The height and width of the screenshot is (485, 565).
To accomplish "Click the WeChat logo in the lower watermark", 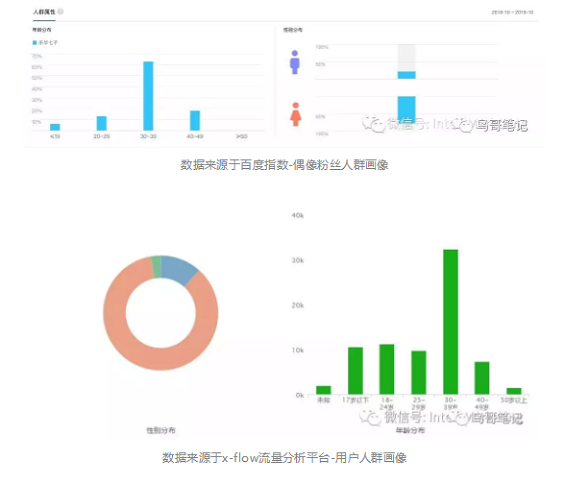I will pyautogui.click(x=370, y=418).
